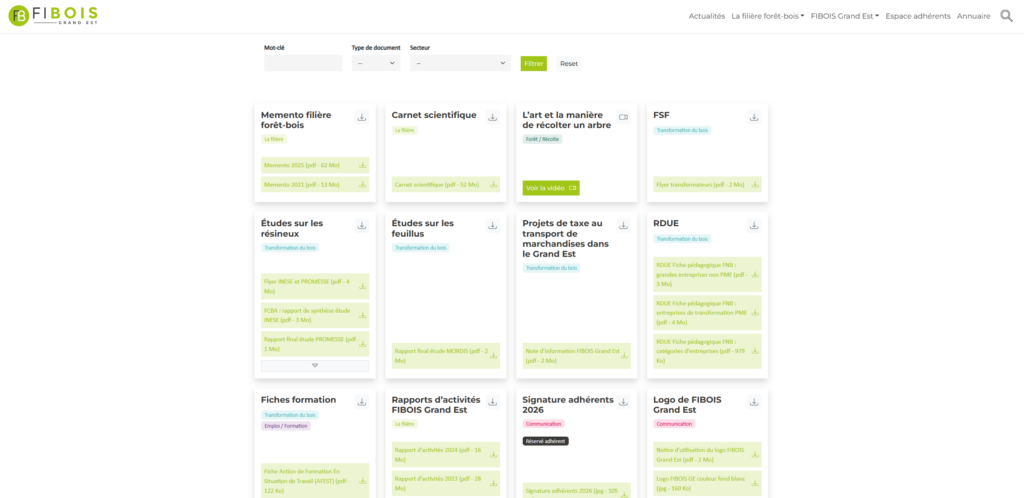Click the FIBOIS Grand Est logo
This screenshot has width=1024, height=498.
coord(53,15)
